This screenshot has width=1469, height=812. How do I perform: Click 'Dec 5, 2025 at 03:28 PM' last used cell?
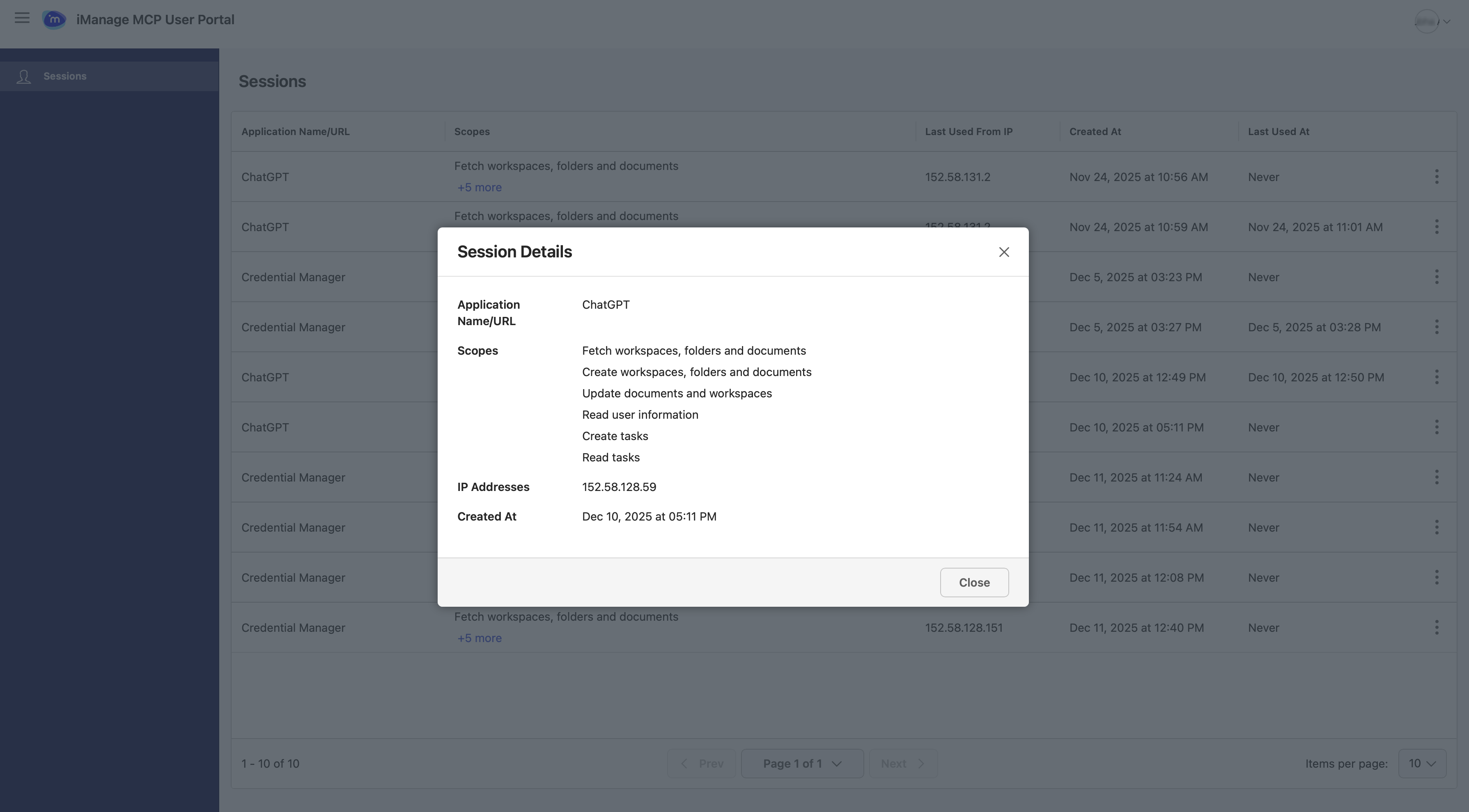point(1314,327)
